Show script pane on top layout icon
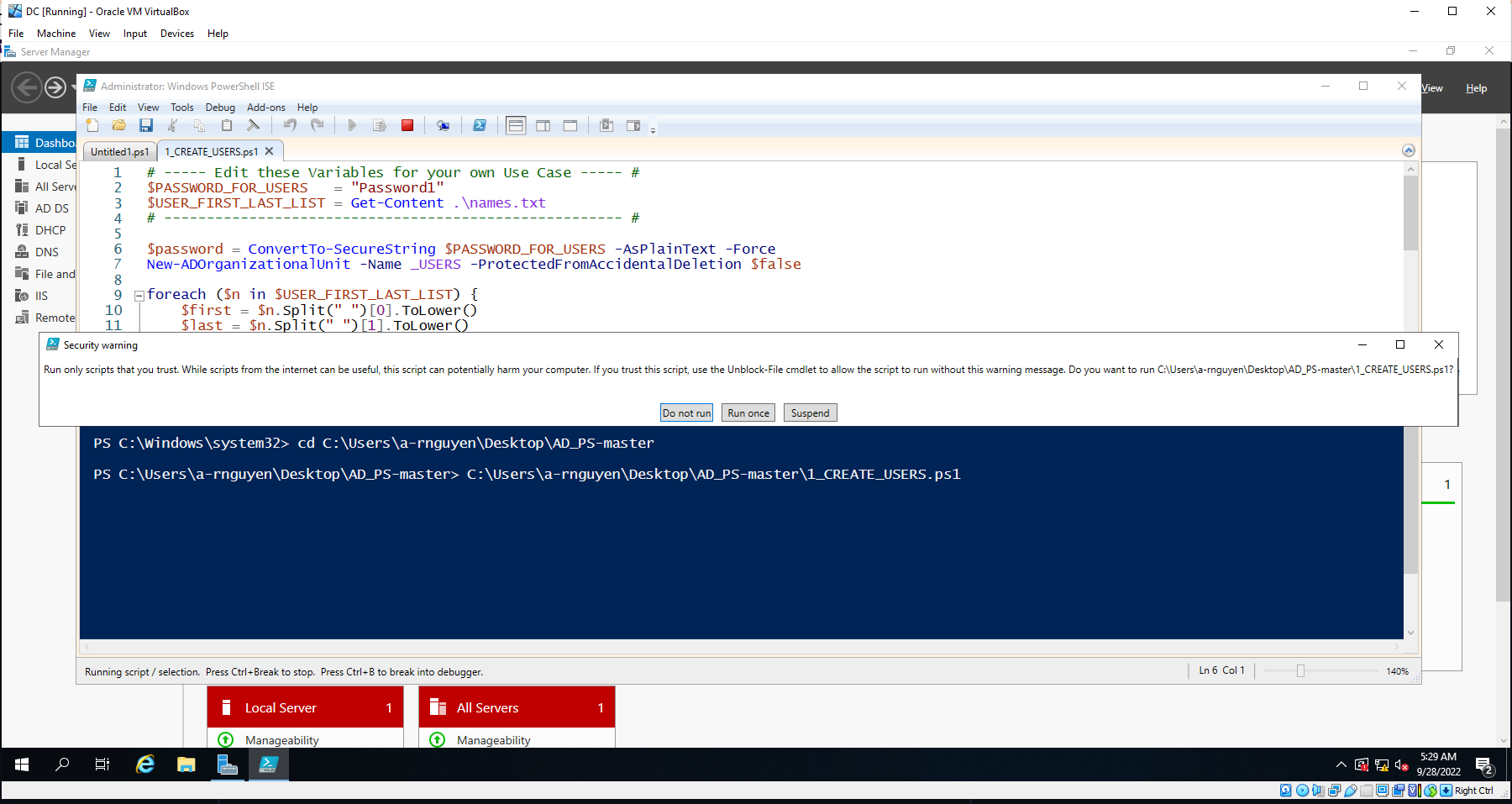Screen dimensions: 1512x804 point(516,126)
